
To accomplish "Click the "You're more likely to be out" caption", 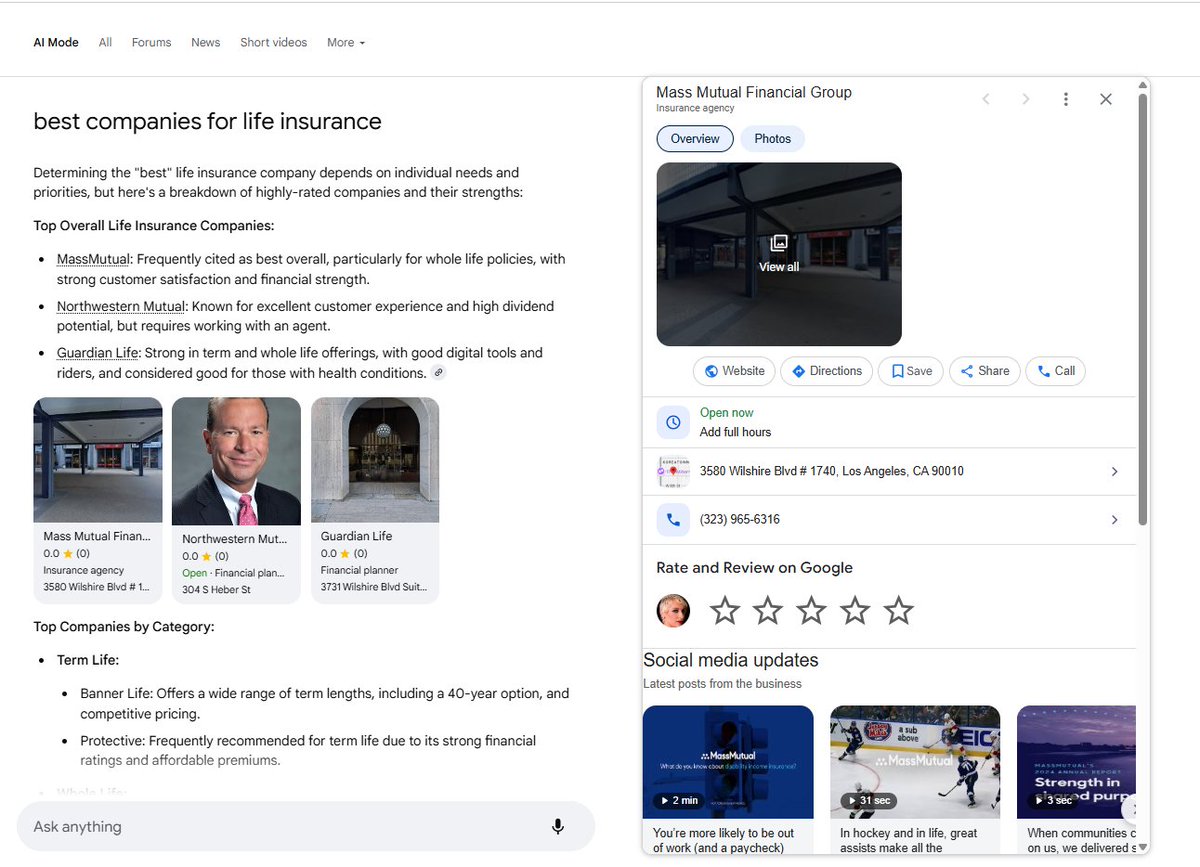I will (724, 840).
